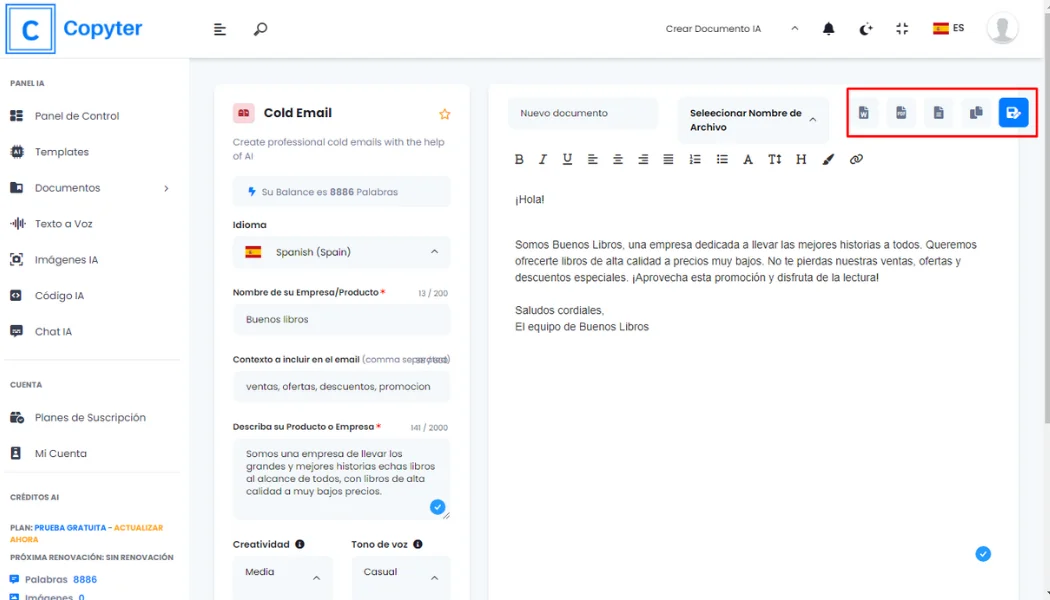Insert a link using the link icon

[856, 159]
